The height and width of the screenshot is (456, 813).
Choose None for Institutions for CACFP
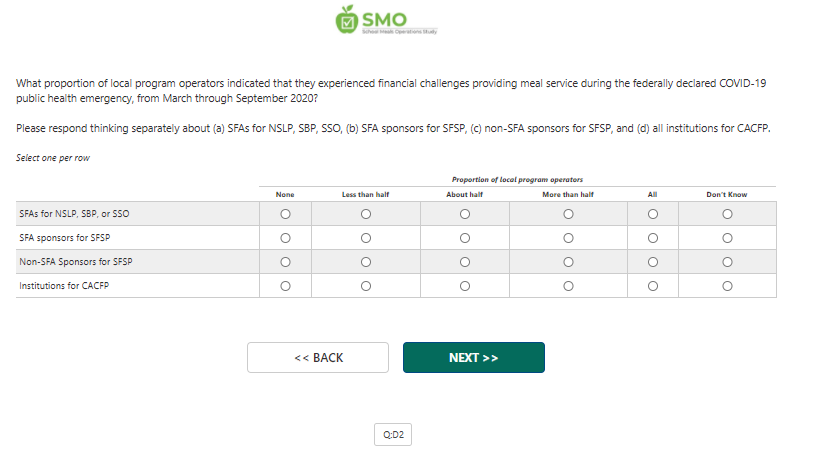(285, 286)
